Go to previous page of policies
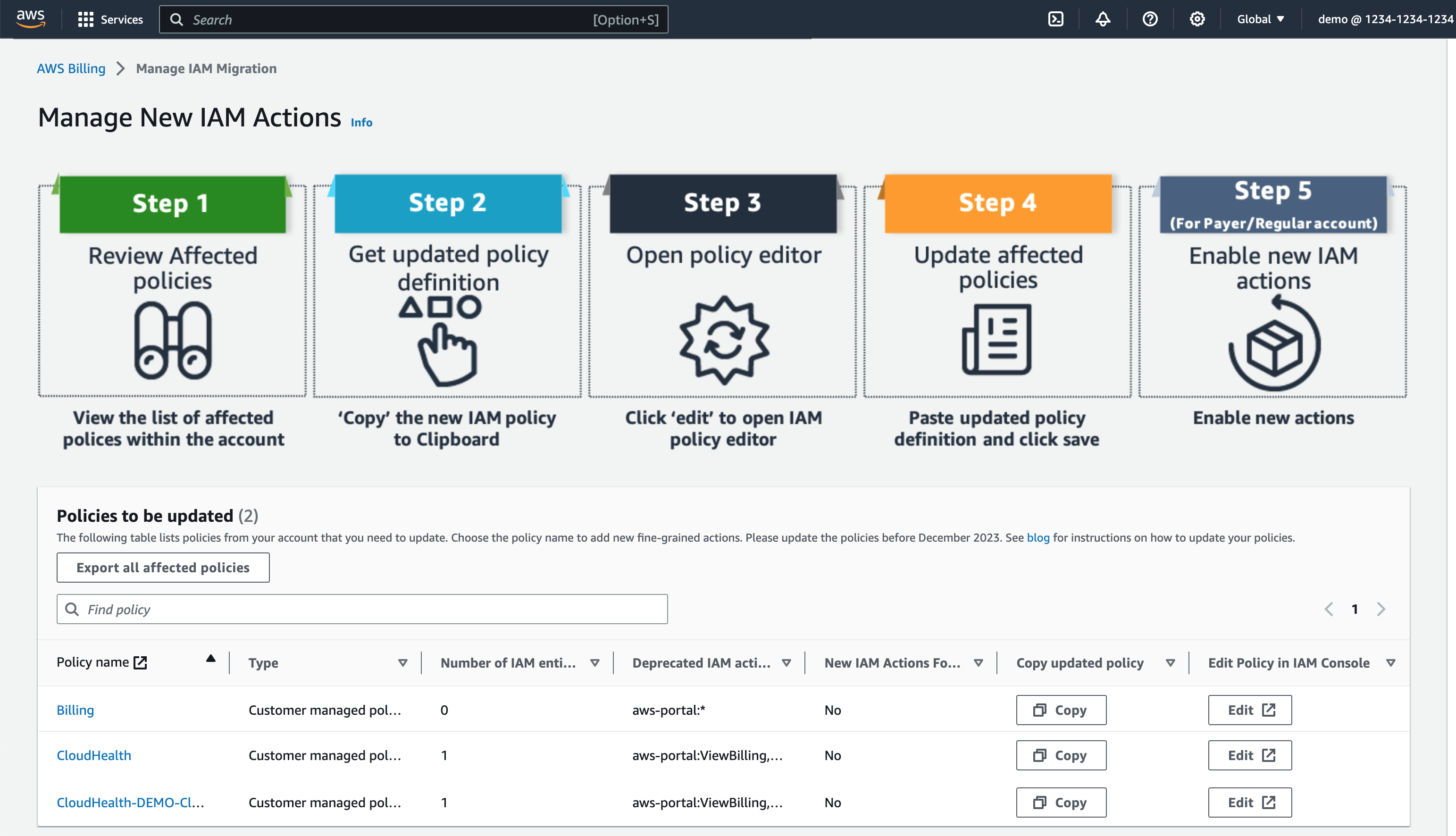1456x836 pixels. 1329,609
